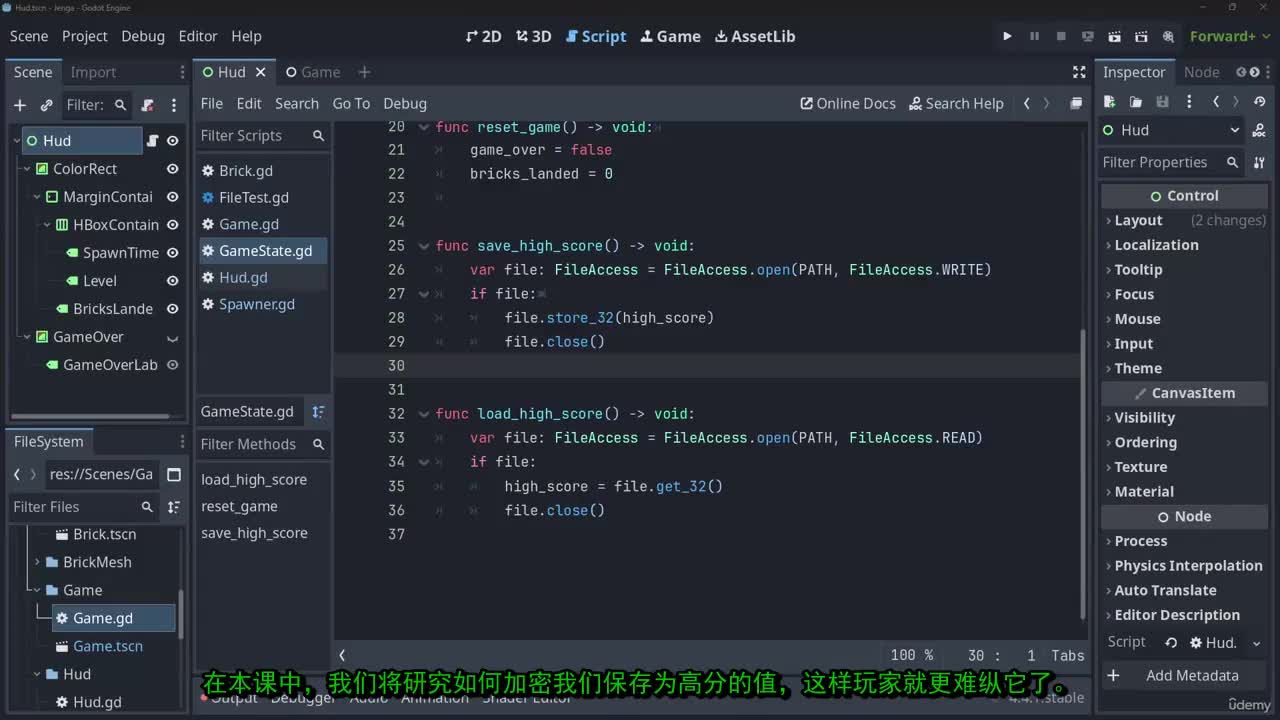Expand the Visibility property group
This screenshot has width=1280, height=720.
click(1144, 417)
